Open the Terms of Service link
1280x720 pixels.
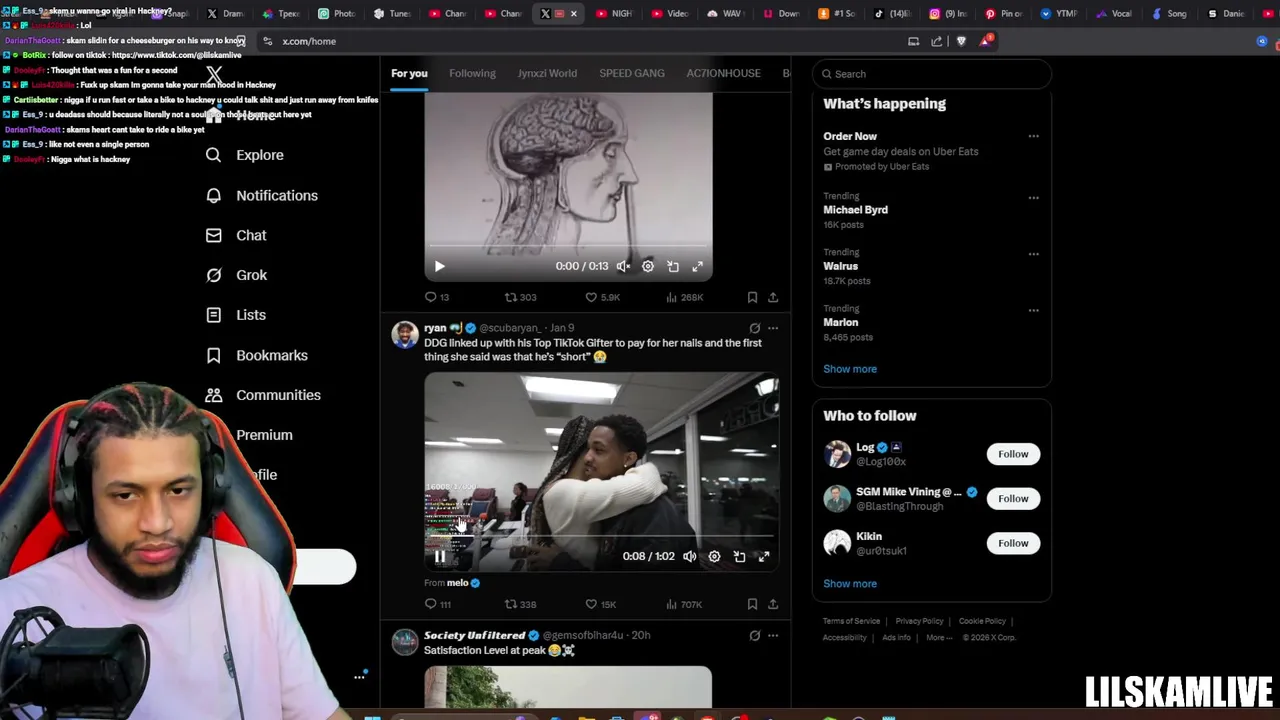point(851,621)
